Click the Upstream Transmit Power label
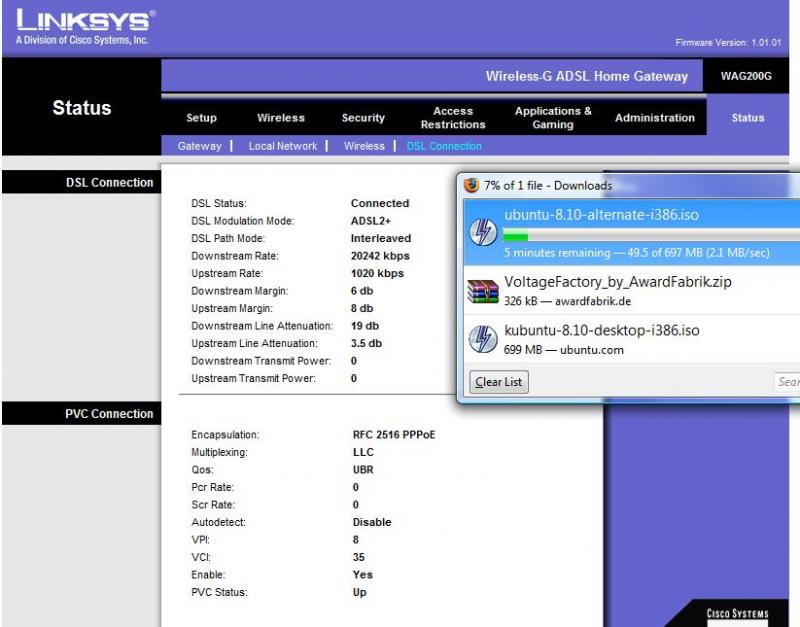 (x=254, y=378)
